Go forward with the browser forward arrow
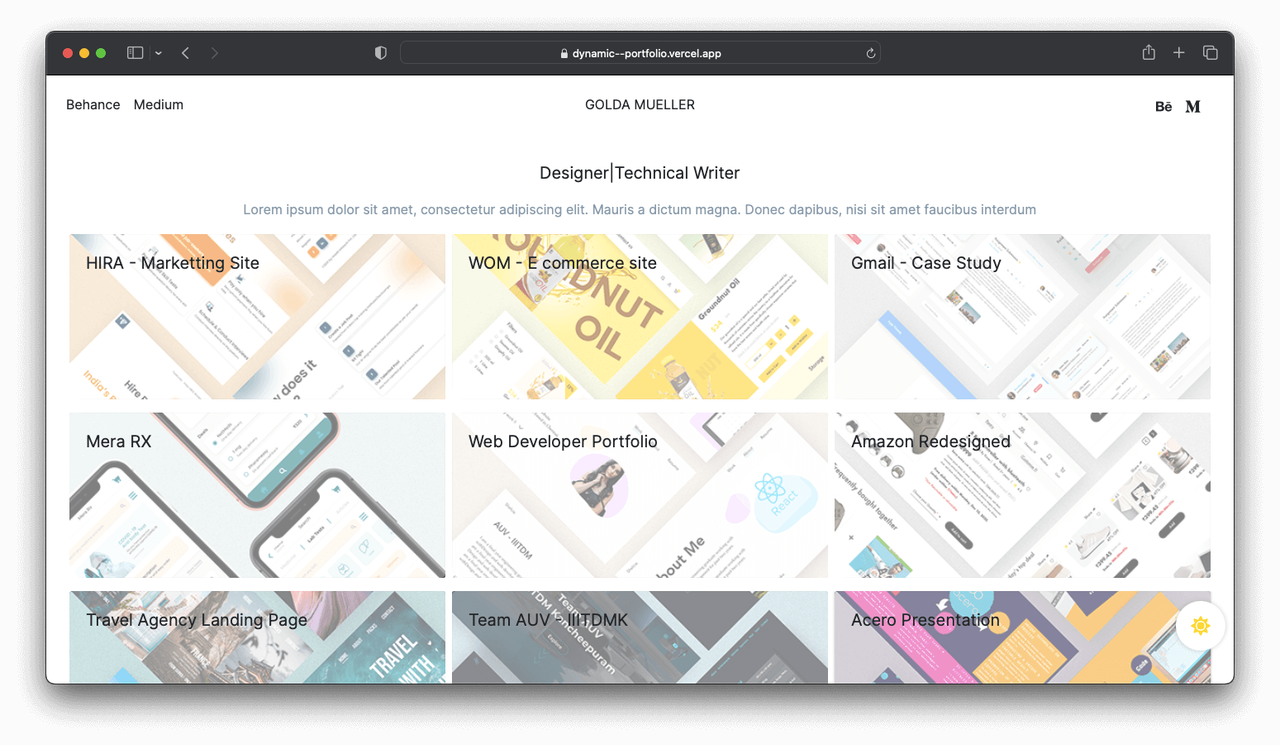The height and width of the screenshot is (745, 1280). (214, 53)
